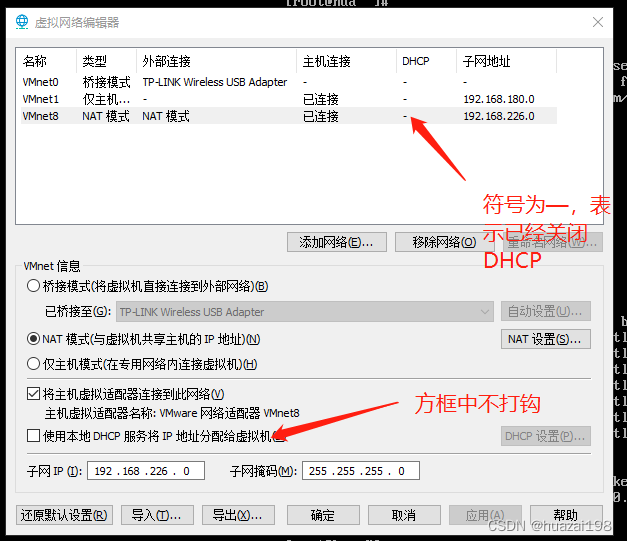627x541 pixels.
Task: Select the NAT 模式 radio button
Action: pos(33,339)
